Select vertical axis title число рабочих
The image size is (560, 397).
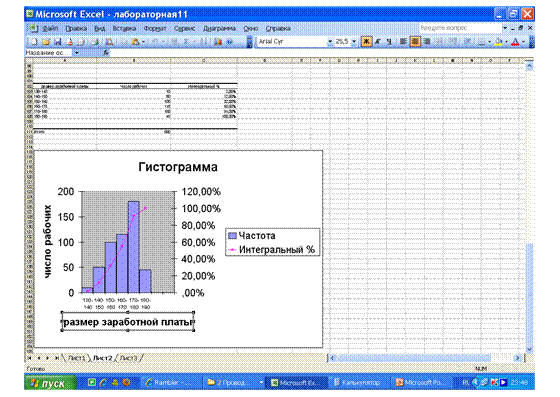pos(48,242)
